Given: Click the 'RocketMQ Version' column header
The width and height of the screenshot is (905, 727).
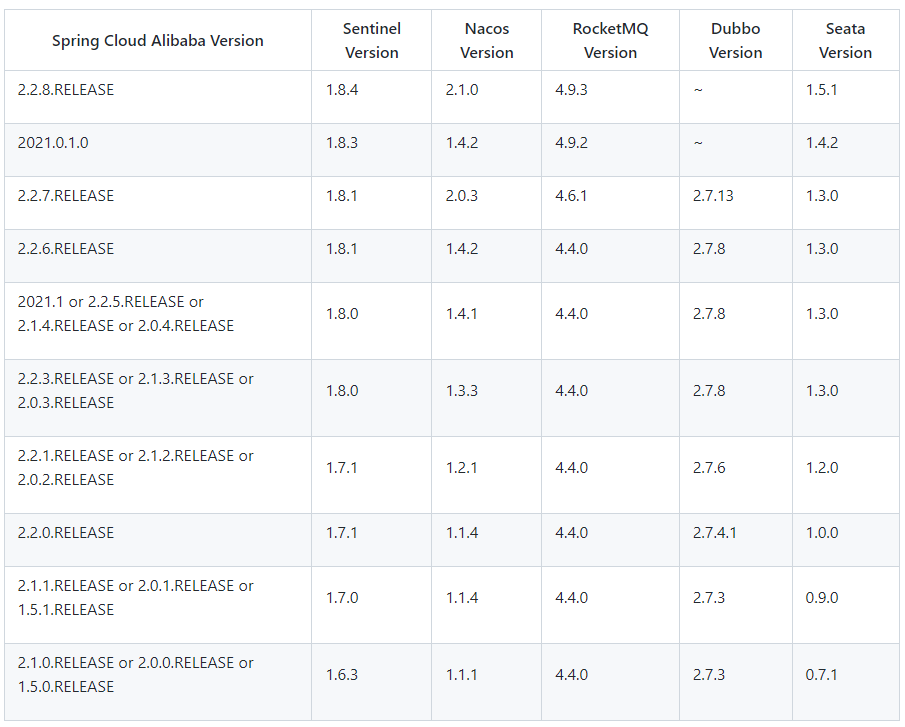Looking at the screenshot, I should 610,40.
